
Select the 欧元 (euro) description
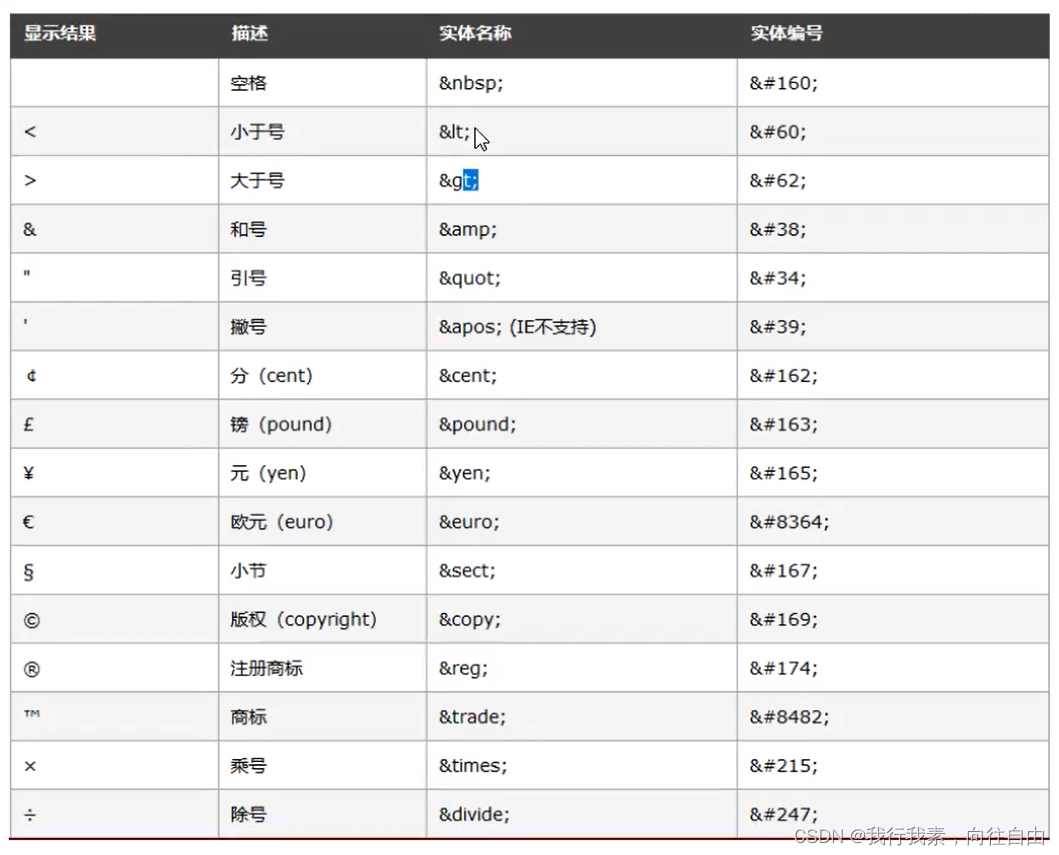(282, 521)
